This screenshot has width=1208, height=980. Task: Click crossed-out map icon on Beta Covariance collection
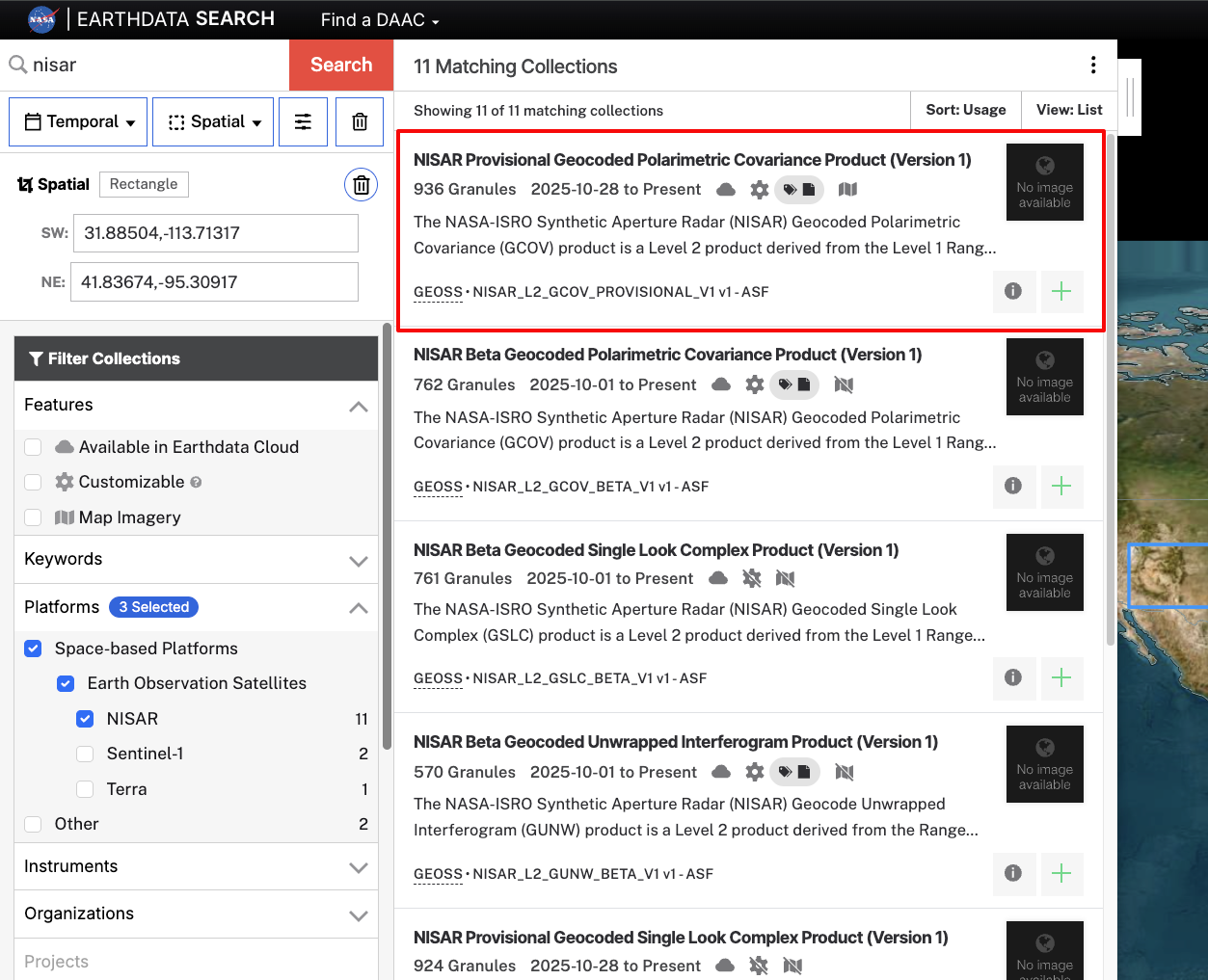pyautogui.click(x=844, y=384)
